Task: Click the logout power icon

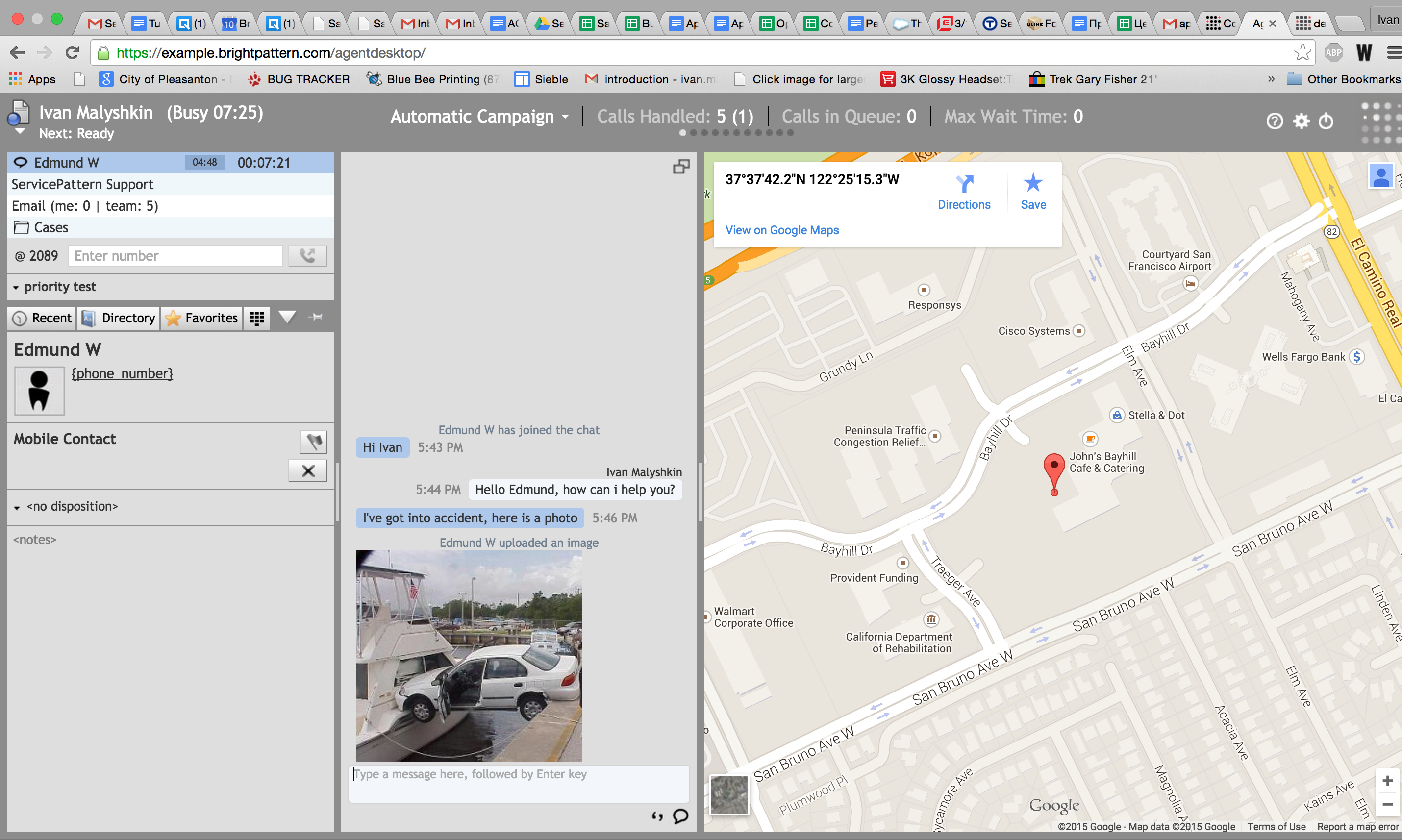Action: click(x=1326, y=121)
